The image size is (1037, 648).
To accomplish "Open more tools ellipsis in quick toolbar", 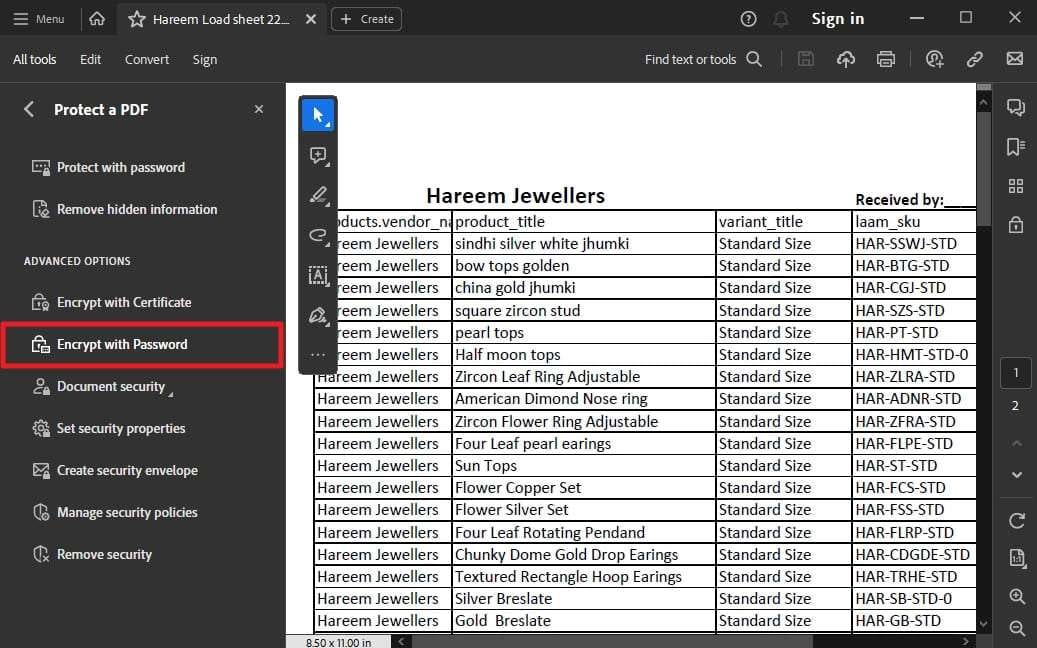I will (318, 355).
